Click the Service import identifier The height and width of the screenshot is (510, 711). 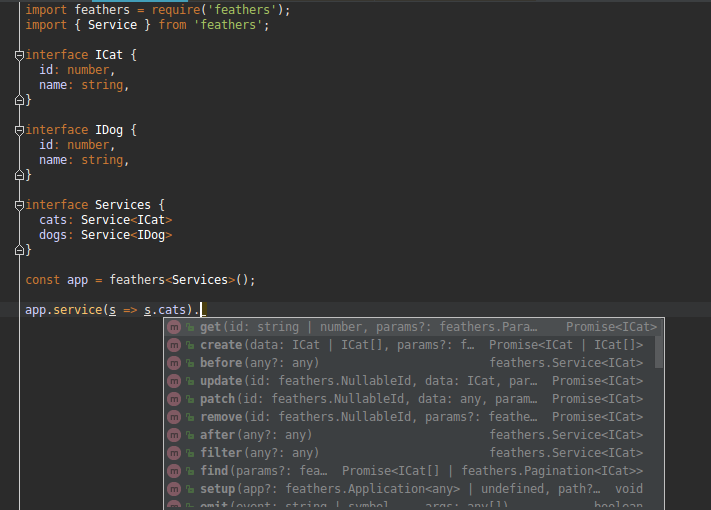pos(112,25)
